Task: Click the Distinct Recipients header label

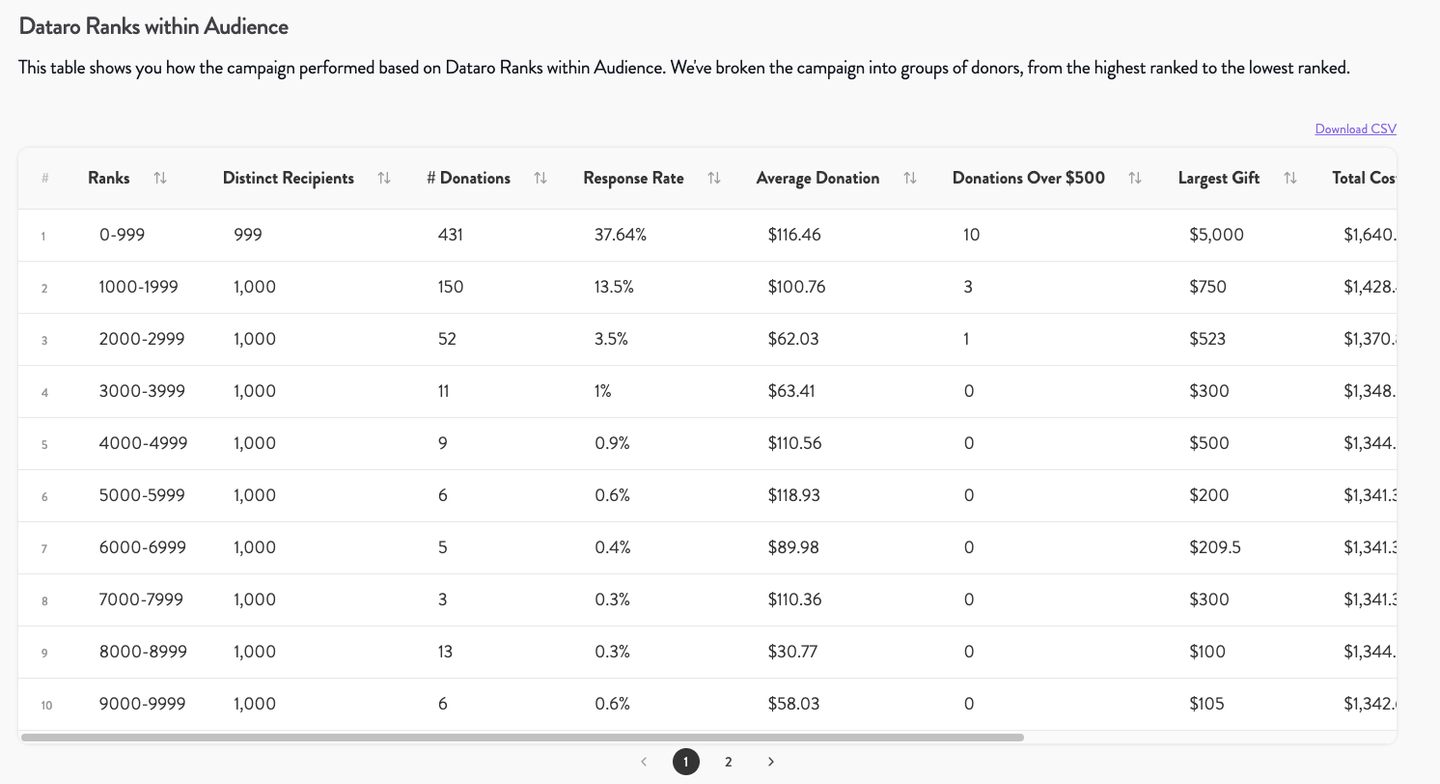Action: 288,178
